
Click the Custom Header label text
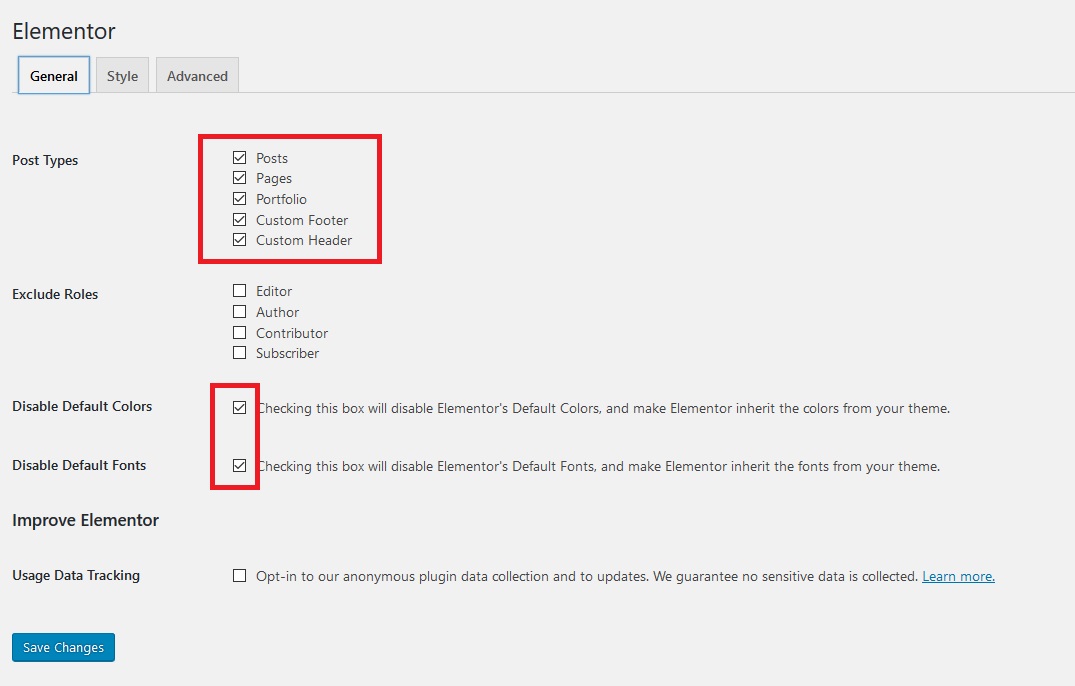click(x=304, y=241)
